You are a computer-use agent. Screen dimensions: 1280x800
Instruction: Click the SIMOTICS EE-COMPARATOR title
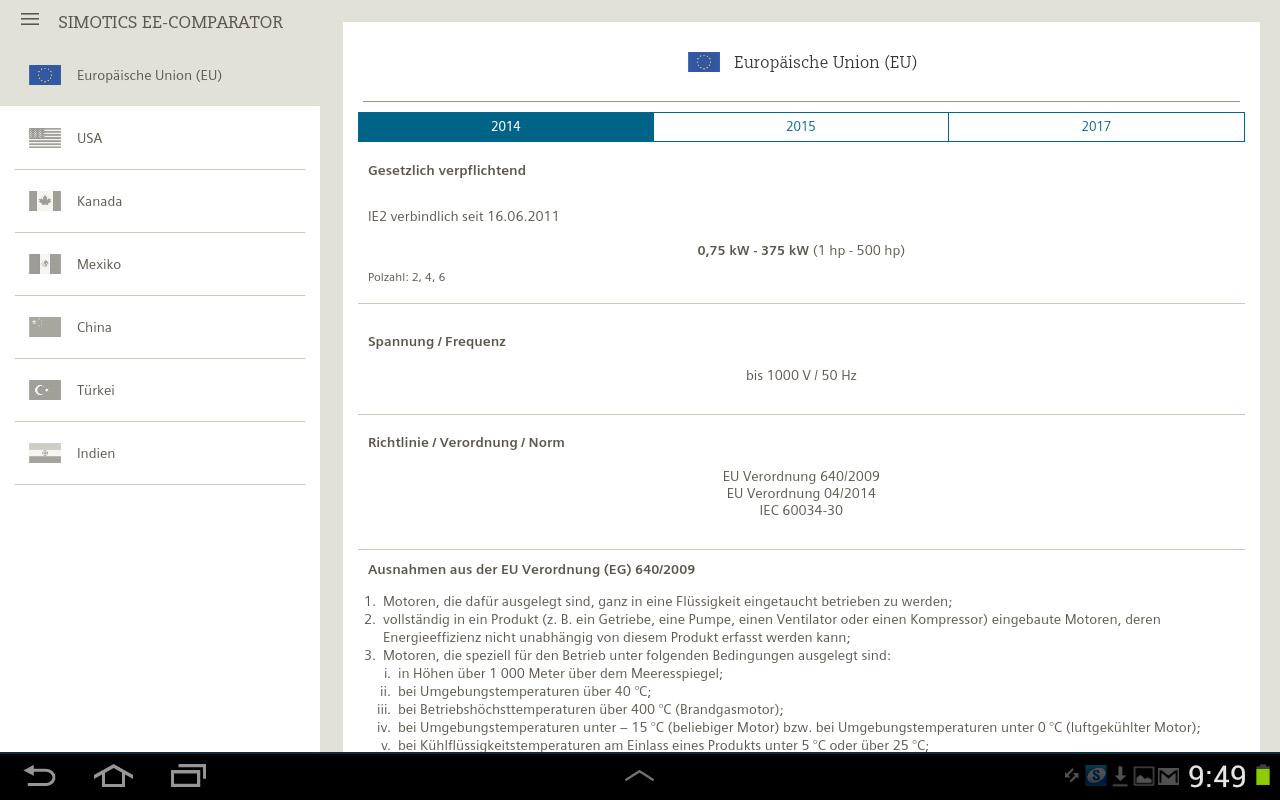click(171, 22)
